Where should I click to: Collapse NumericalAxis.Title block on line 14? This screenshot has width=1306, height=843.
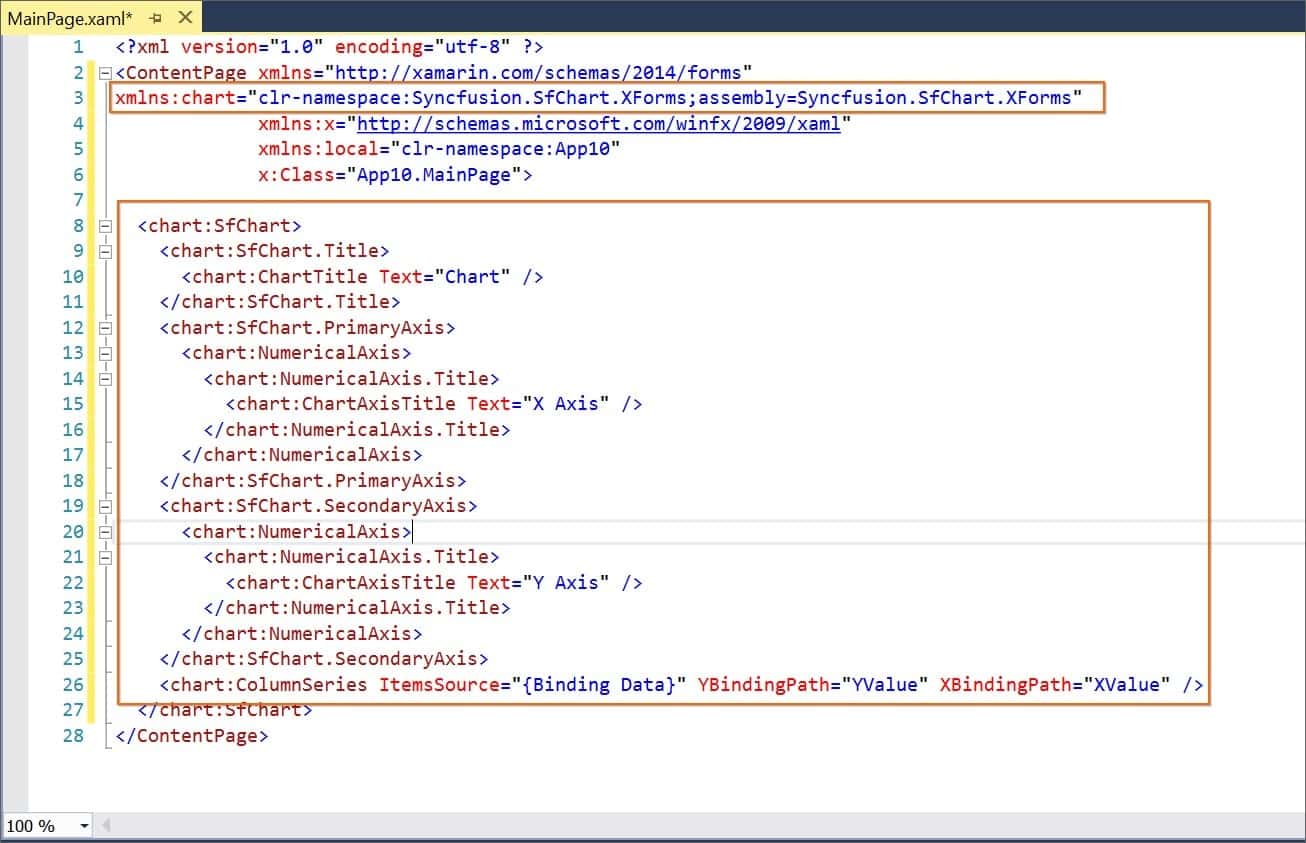coord(106,379)
